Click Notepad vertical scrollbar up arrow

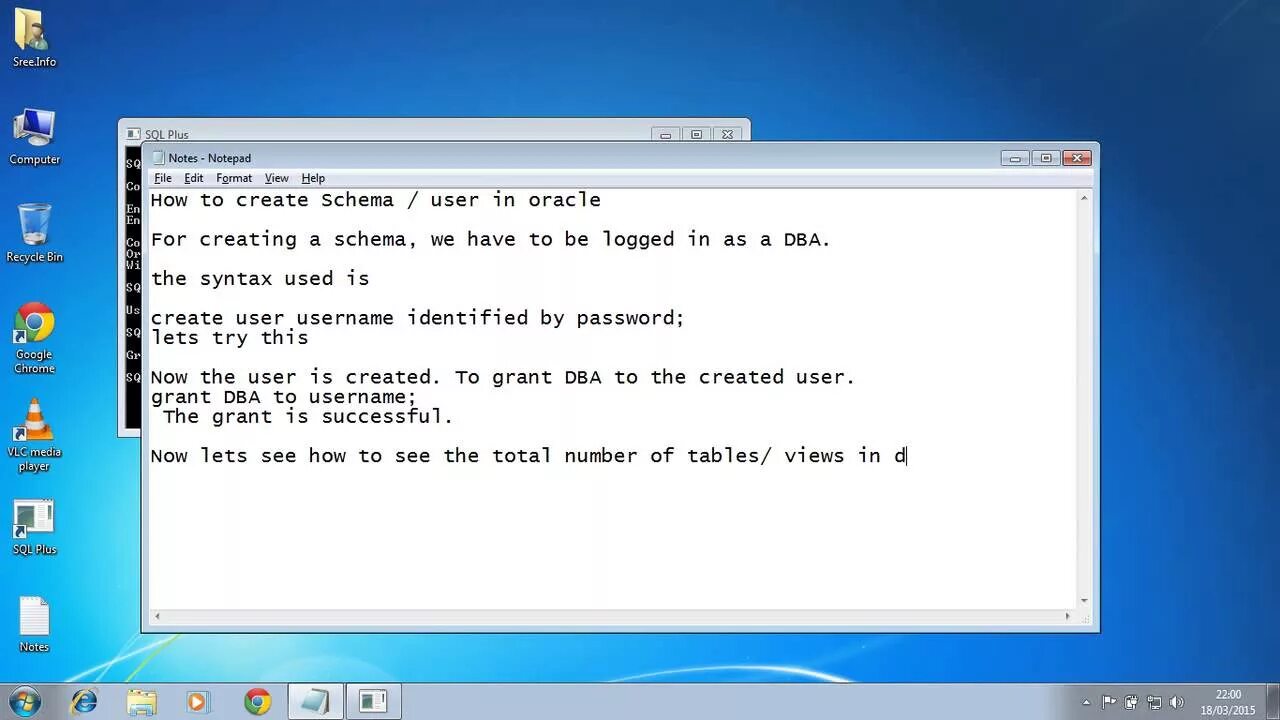pyautogui.click(x=1084, y=199)
